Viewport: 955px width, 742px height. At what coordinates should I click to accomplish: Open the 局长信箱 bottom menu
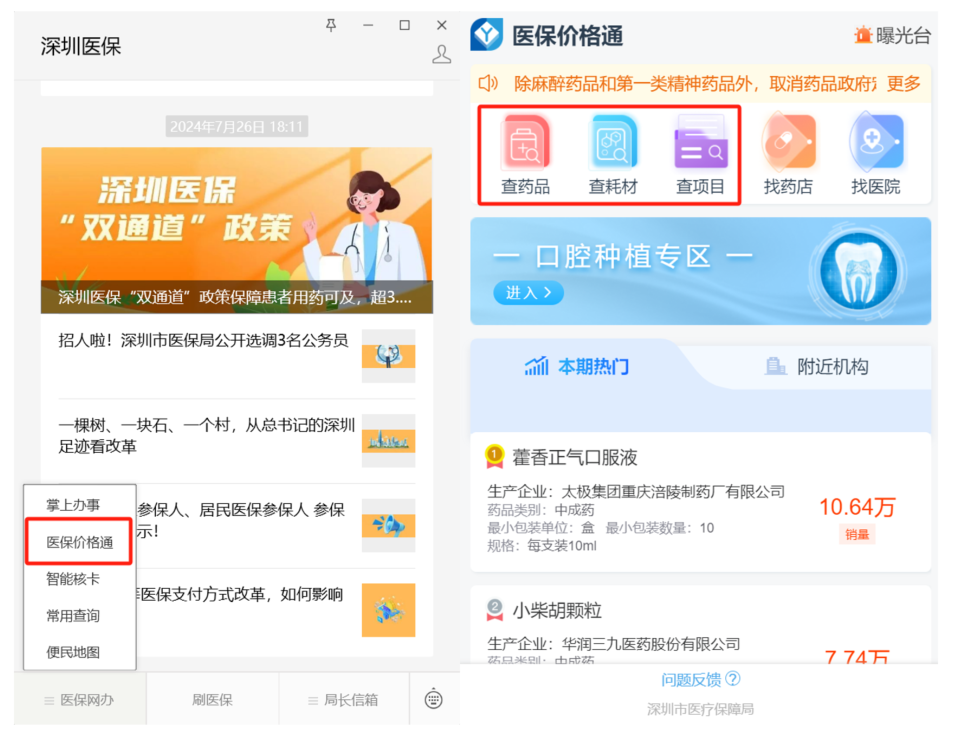344,699
